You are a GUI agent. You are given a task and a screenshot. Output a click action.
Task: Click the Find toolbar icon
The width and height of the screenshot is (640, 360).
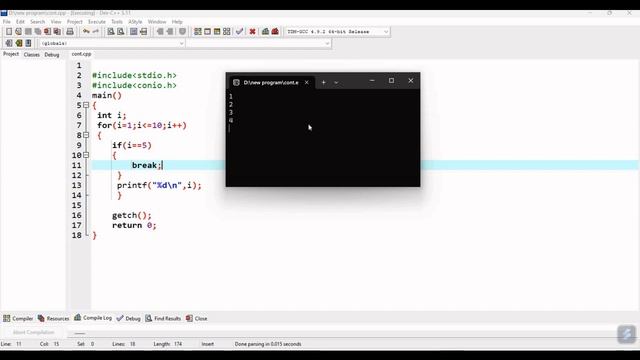pyautogui.click(x=111, y=31)
